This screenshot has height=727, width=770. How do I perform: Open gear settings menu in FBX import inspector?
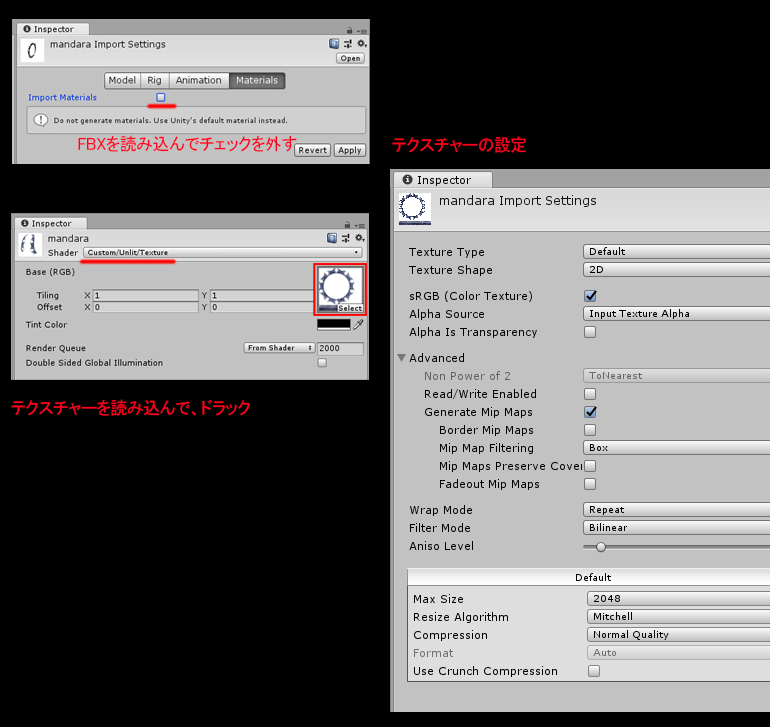point(361,44)
